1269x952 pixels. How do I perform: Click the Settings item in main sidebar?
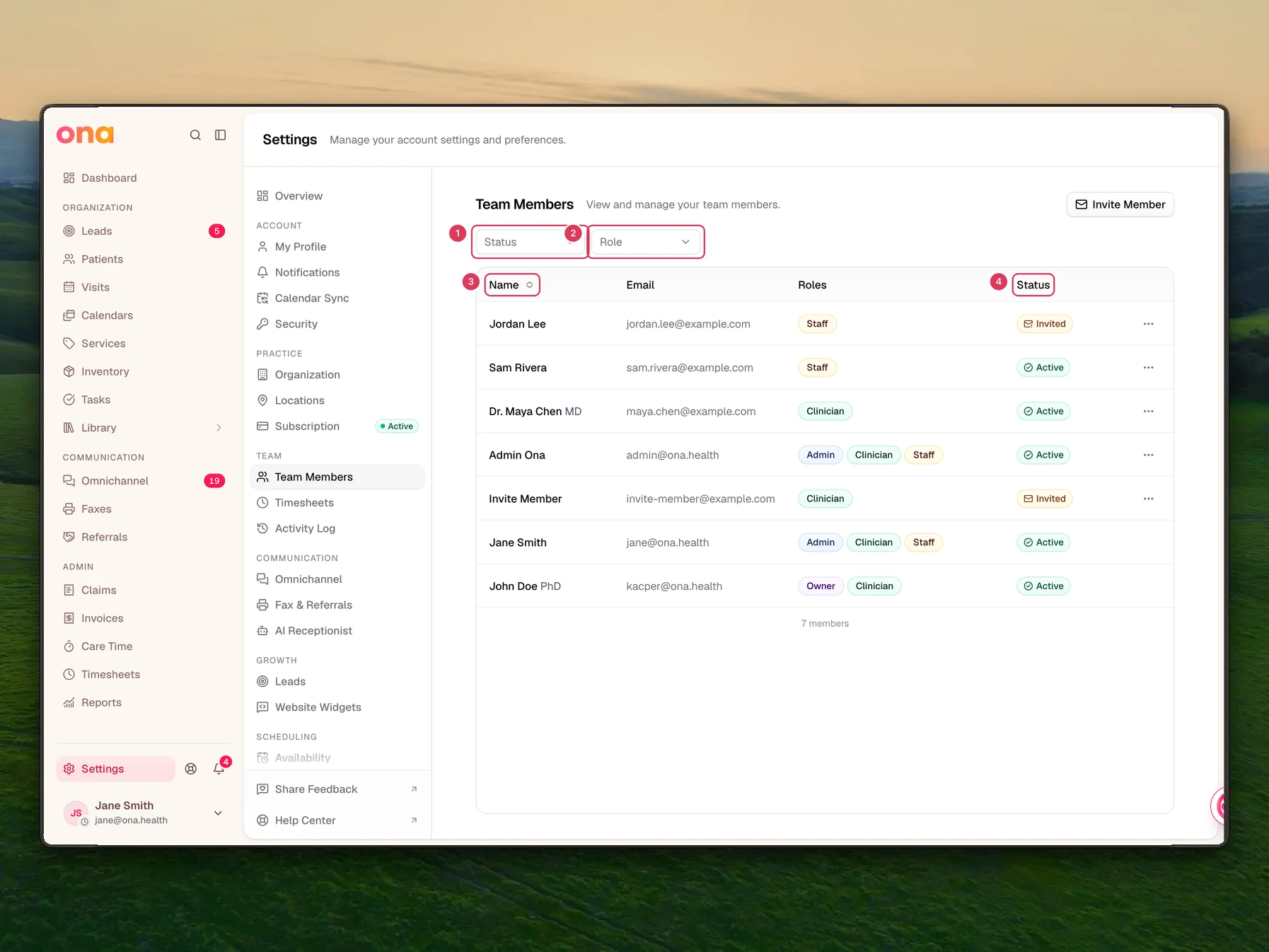[116, 769]
